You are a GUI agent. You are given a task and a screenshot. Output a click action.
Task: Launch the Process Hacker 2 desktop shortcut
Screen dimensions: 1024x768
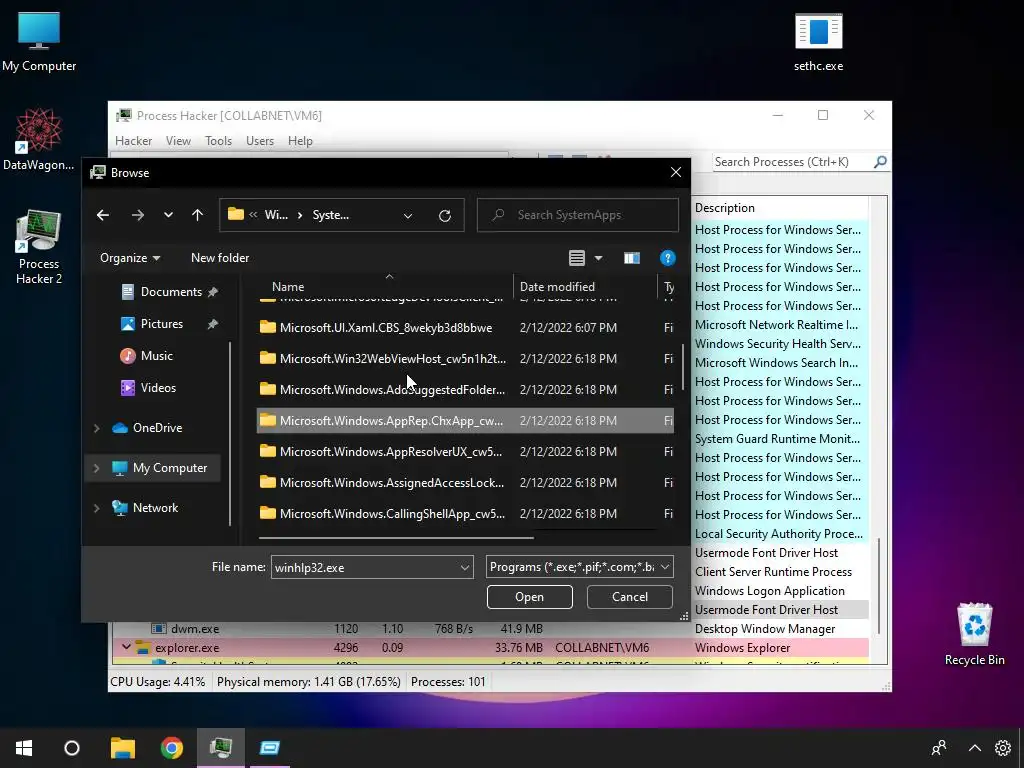click(x=39, y=247)
